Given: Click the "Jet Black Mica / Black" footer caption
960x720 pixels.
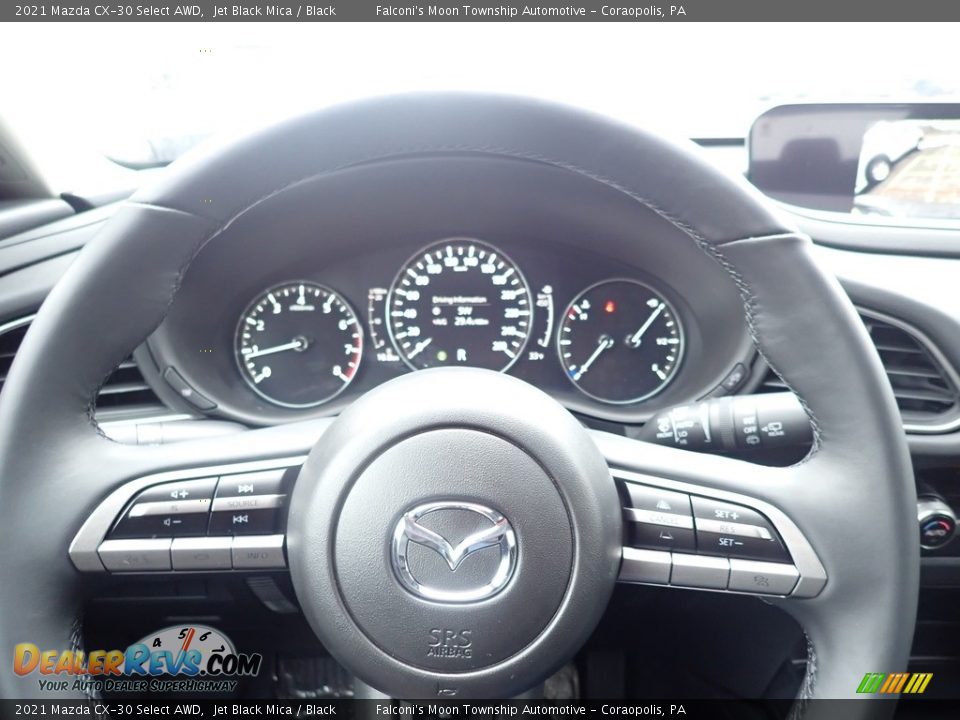Looking at the screenshot, I should [x=274, y=710].
